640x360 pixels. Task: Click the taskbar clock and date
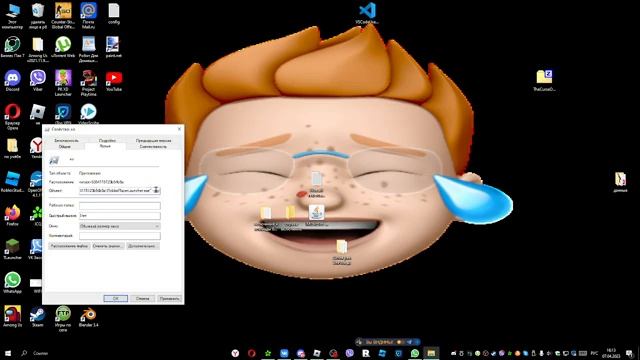[611, 353]
